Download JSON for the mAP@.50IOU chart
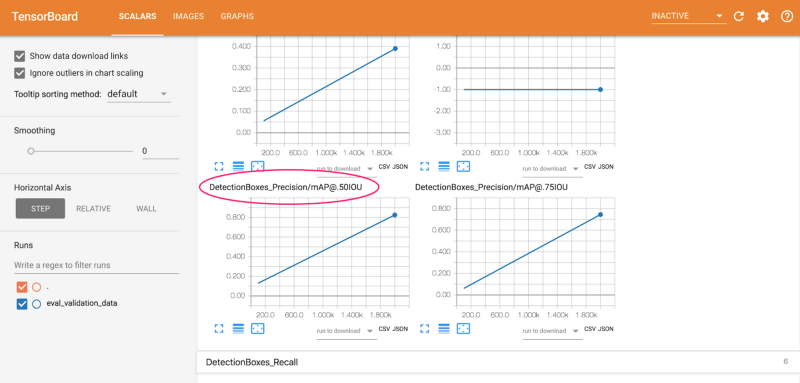The height and width of the screenshot is (383, 800). pyautogui.click(x=401, y=329)
